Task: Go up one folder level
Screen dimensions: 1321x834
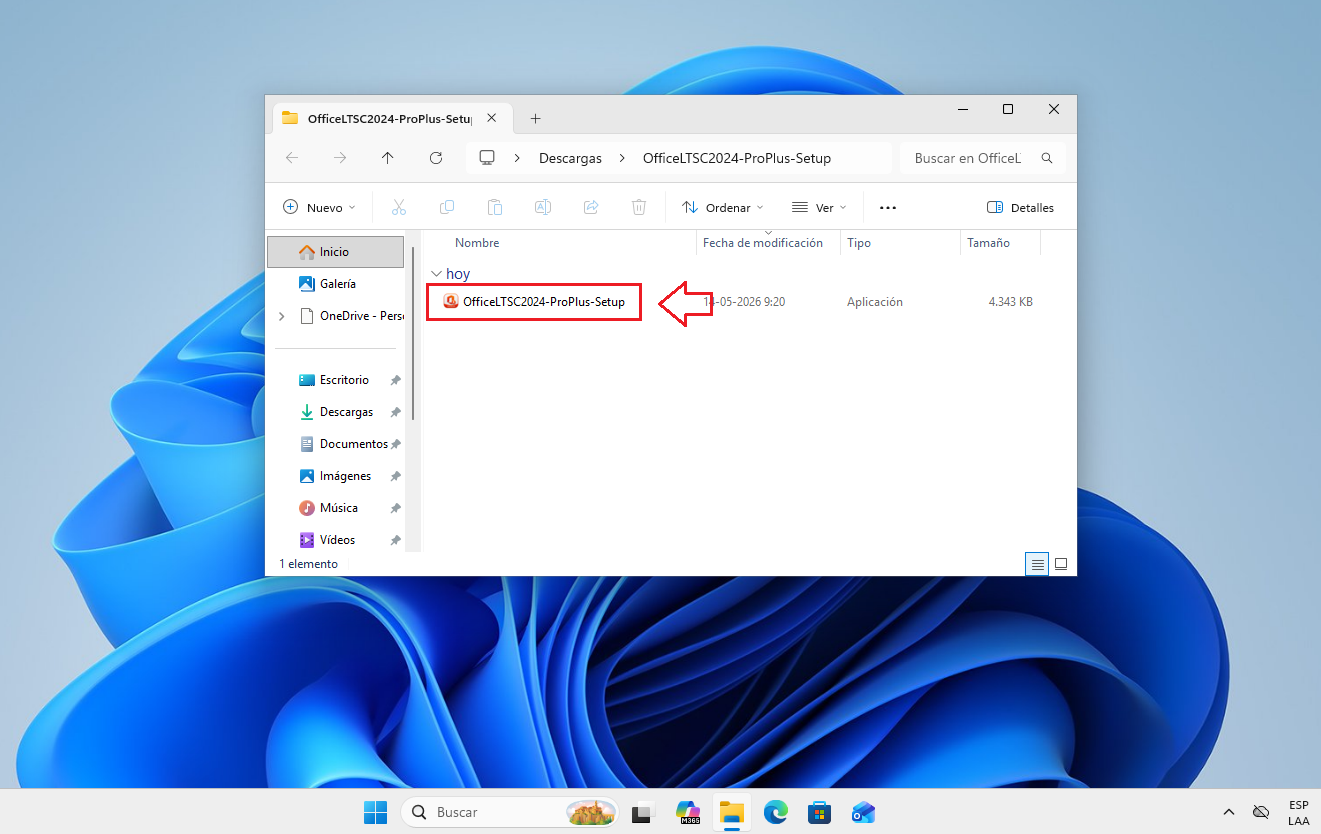Action: point(388,158)
